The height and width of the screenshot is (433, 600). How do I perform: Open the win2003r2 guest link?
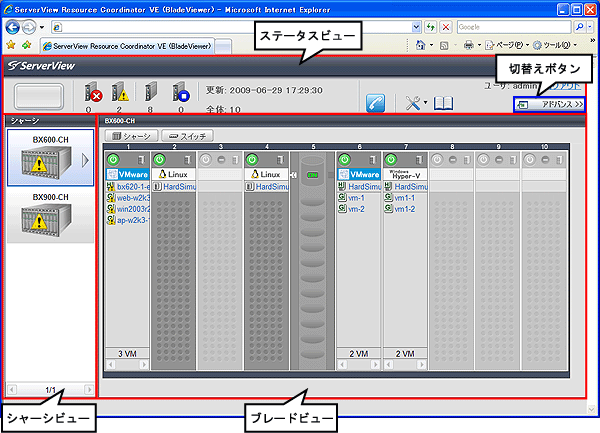133,209
